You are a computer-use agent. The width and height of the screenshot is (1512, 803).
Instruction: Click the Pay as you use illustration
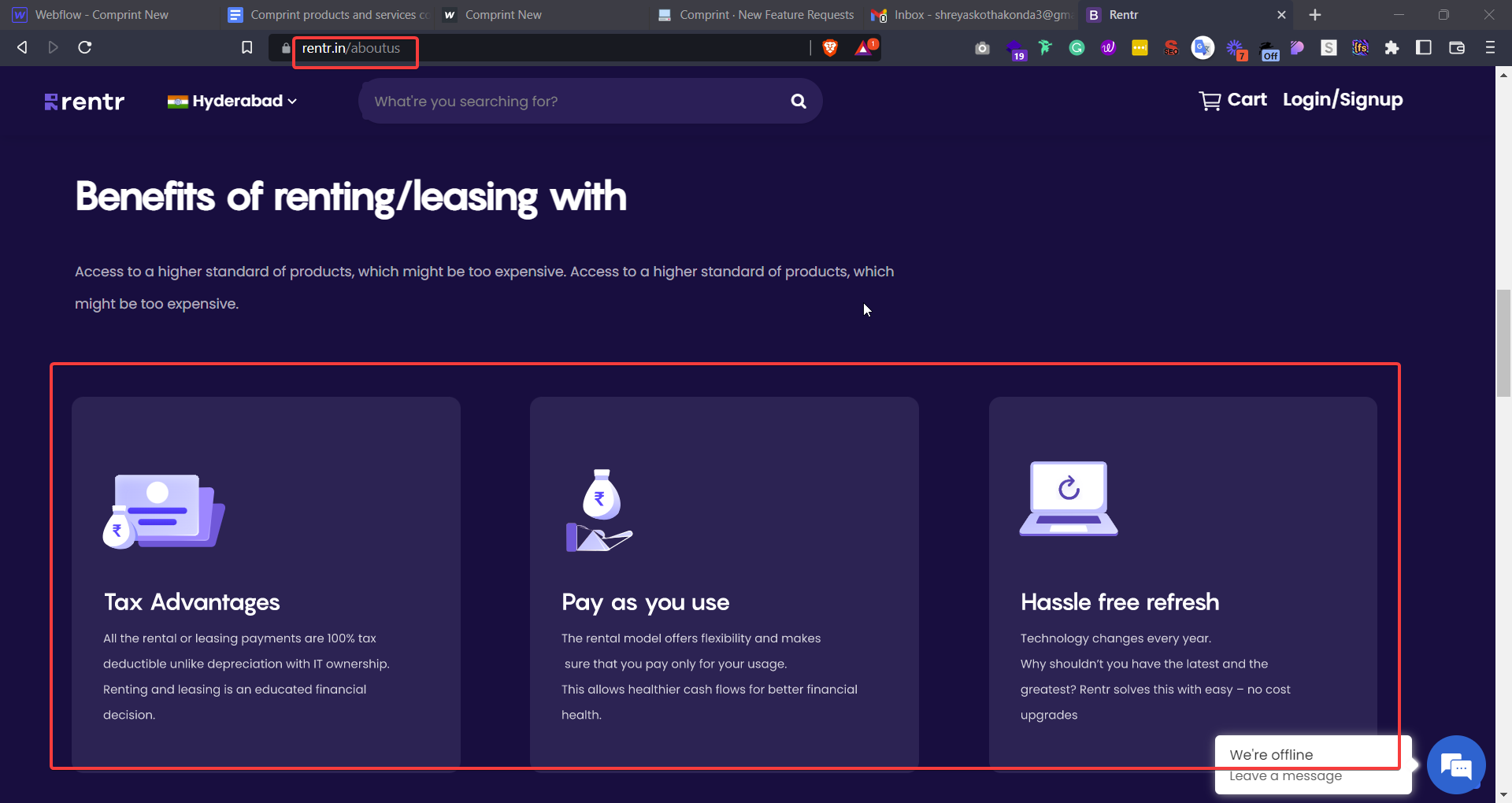599,510
